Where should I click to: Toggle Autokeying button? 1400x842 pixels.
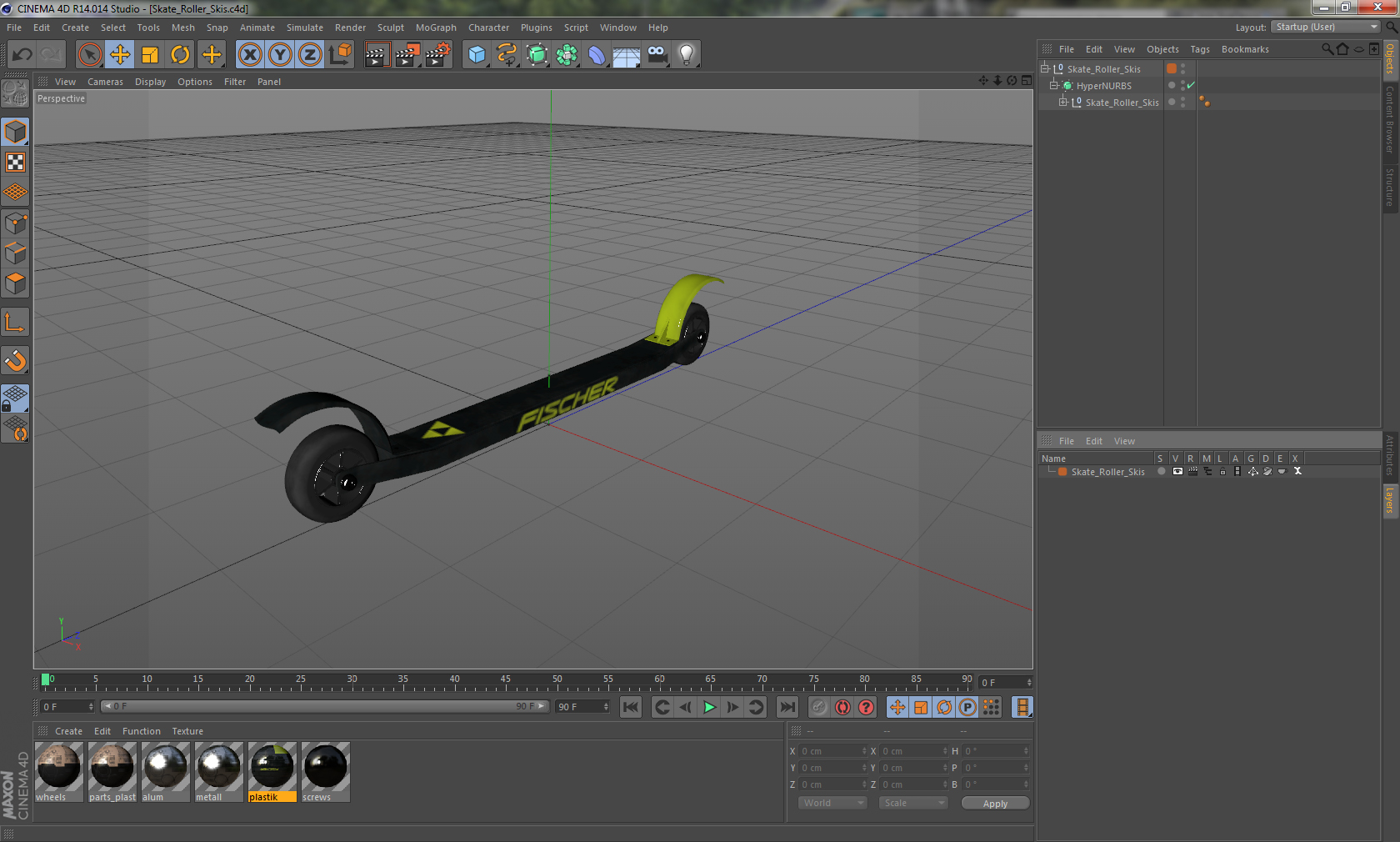(x=842, y=707)
